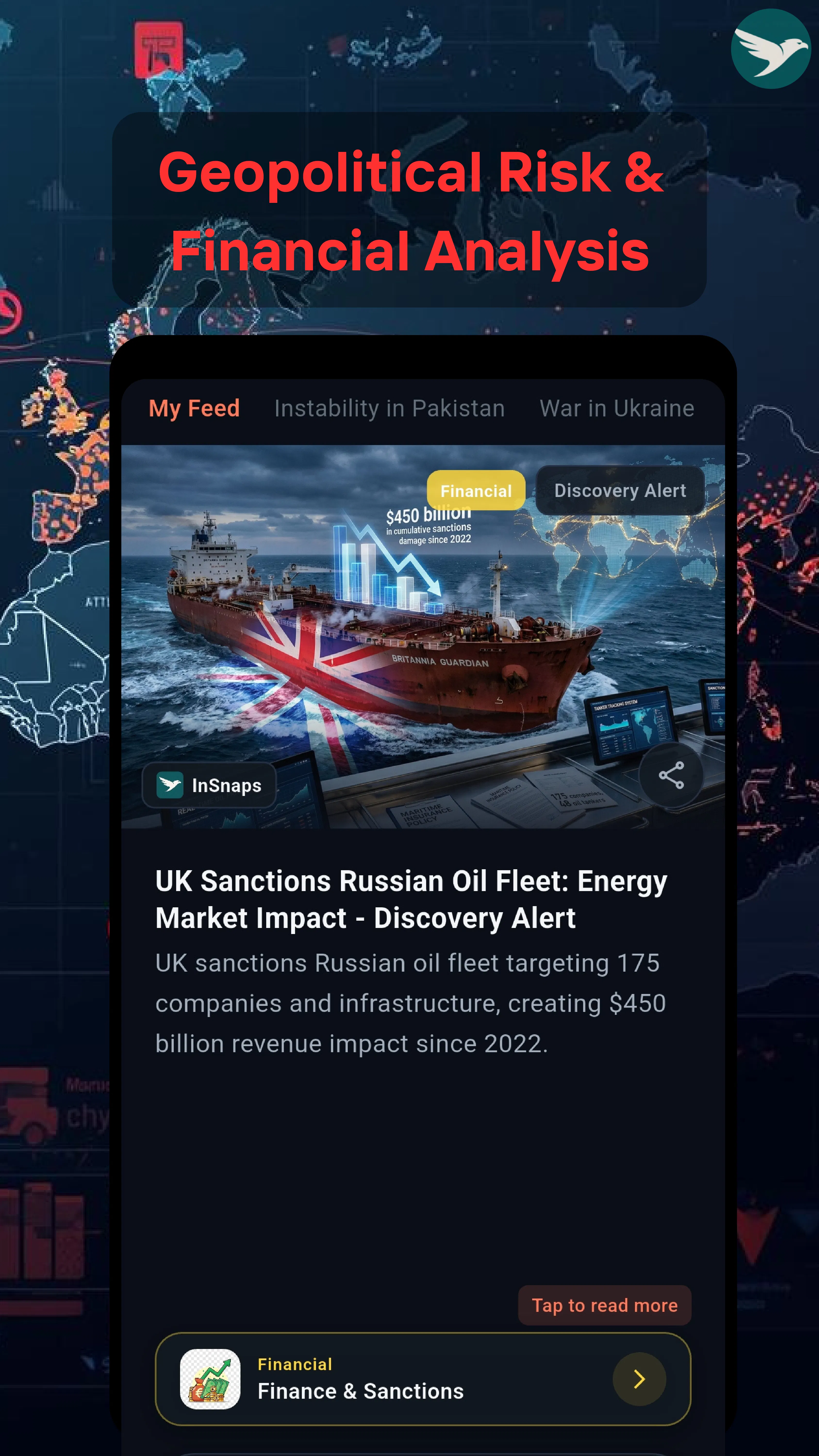The width and height of the screenshot is (819, 1456).
Task: Open the Finance & Sanctions category icon
Action: [x=210, y=1379]
